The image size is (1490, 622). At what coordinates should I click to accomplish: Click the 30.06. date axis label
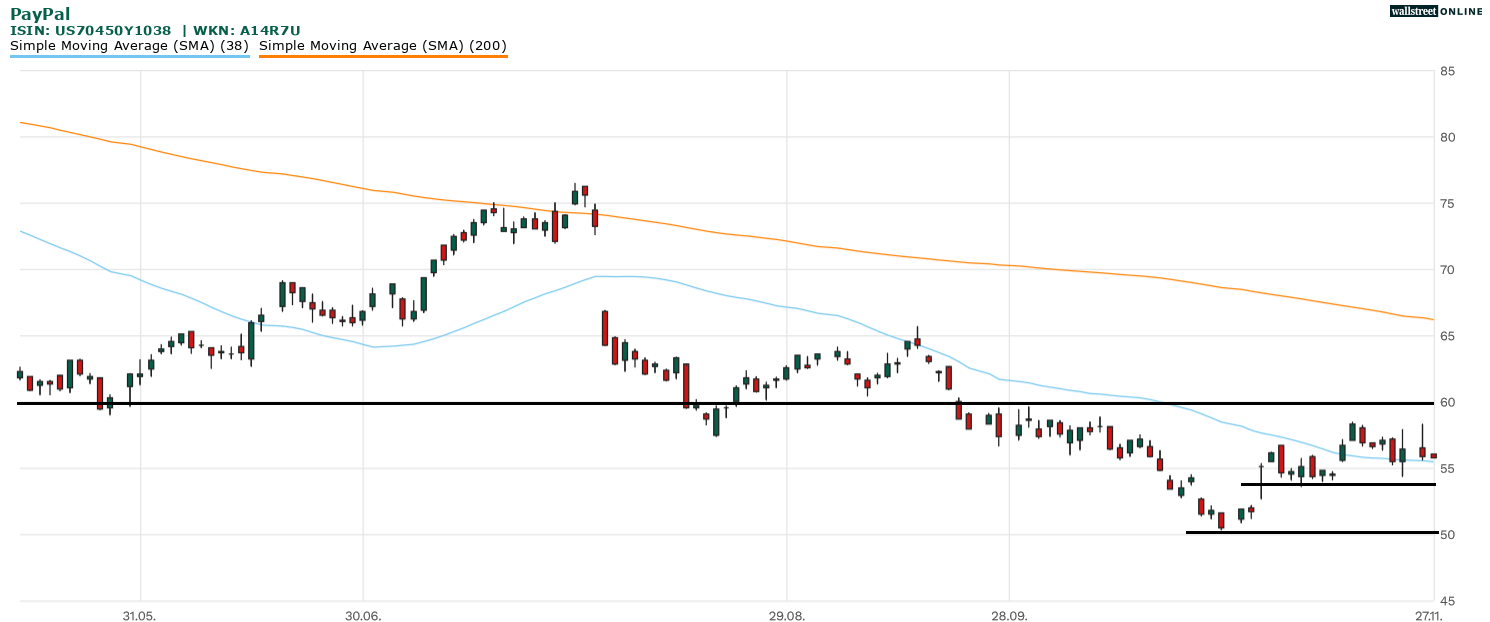point(363,614)
